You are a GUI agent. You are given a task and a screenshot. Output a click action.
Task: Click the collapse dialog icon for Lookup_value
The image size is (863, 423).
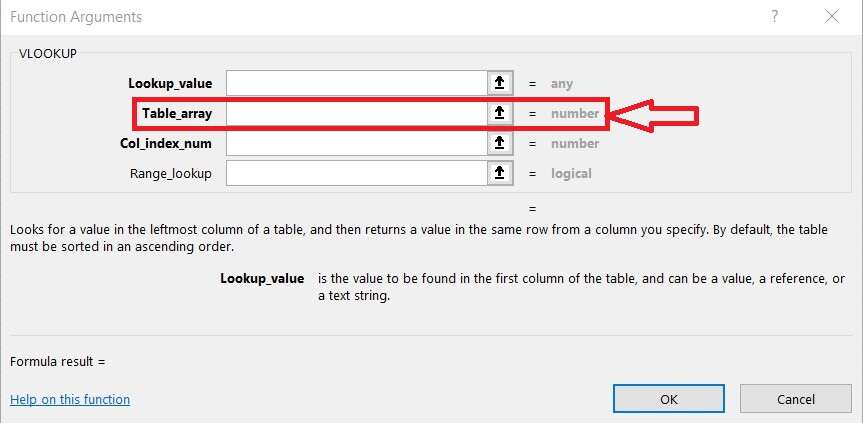(499, 84)
